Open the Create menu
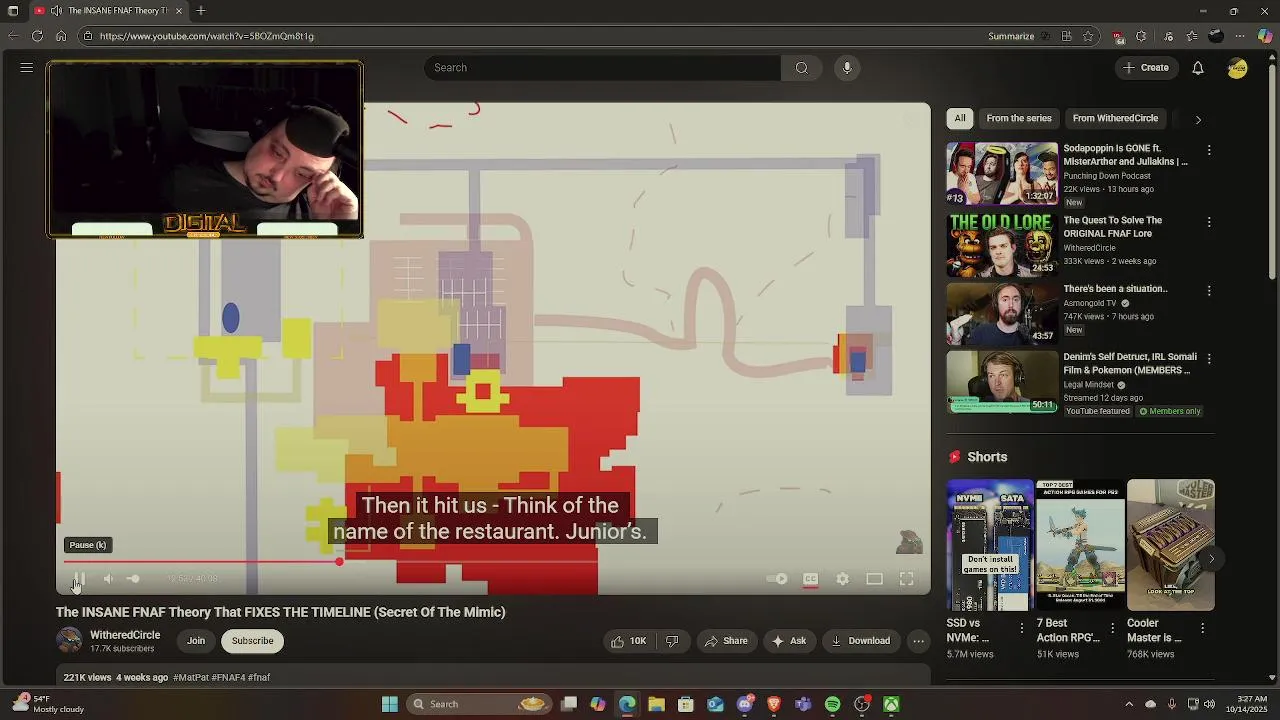This screenshot has width=1280, height=720. click(1146, 68)
